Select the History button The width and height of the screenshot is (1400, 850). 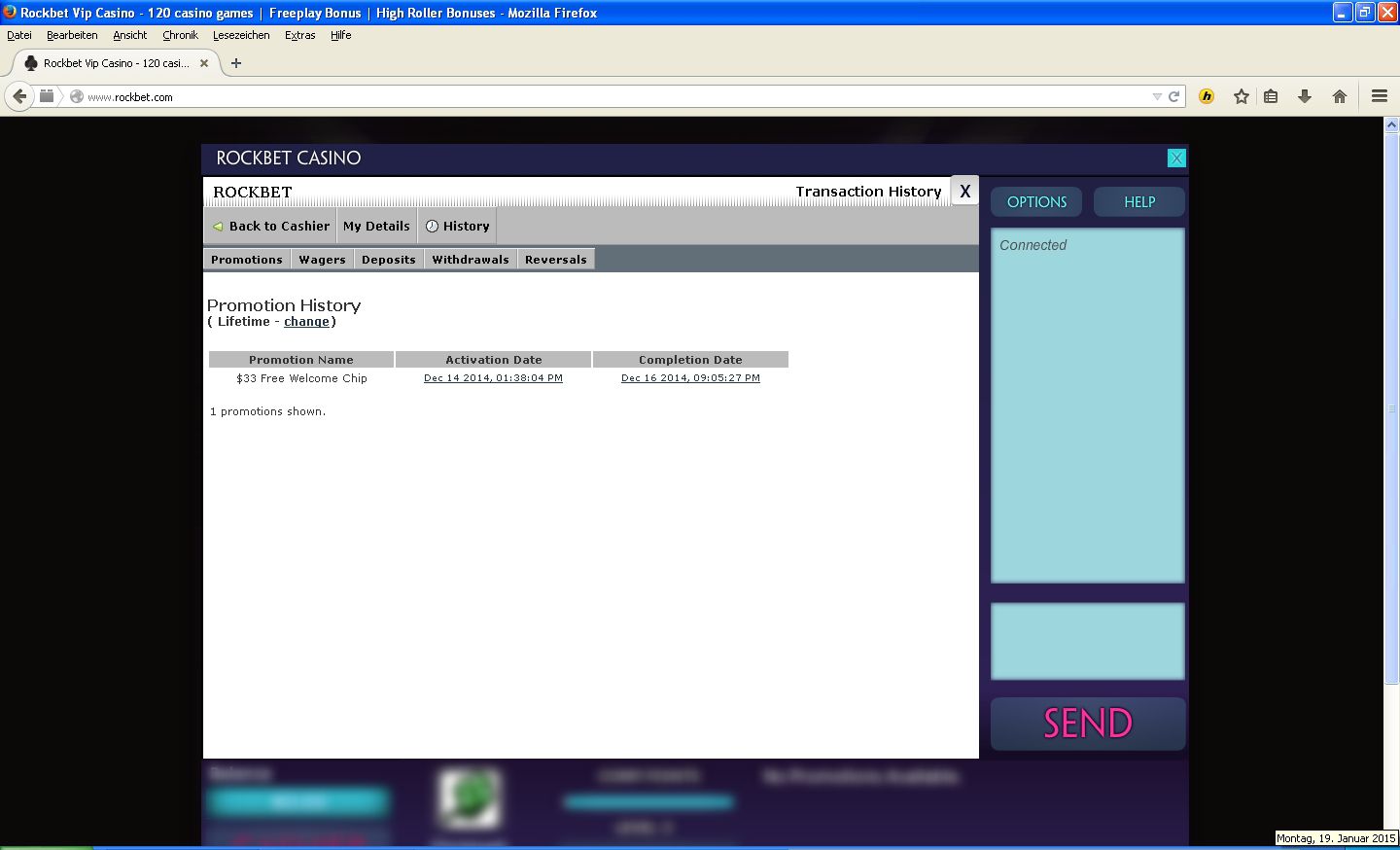(x=457, y=226)
